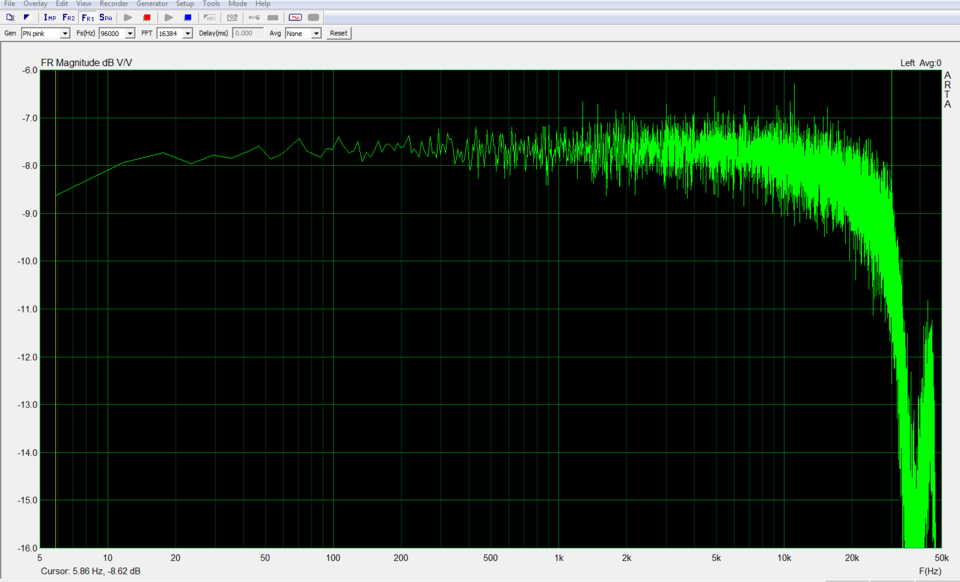Switch to Imp impulse response mode
This screenshot has width=960, height=582.
point(50,18)
